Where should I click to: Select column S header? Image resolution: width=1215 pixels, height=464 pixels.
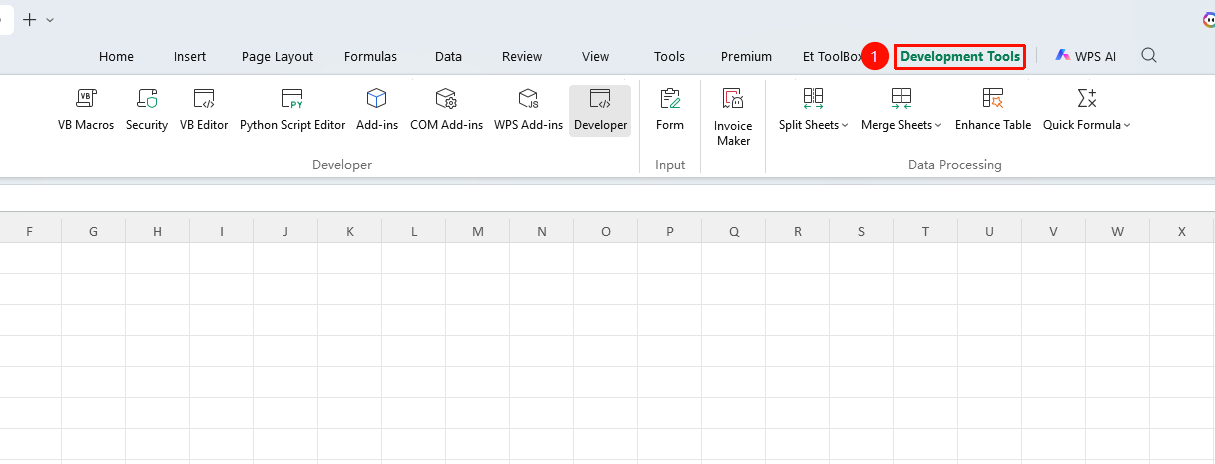[861, 231]
